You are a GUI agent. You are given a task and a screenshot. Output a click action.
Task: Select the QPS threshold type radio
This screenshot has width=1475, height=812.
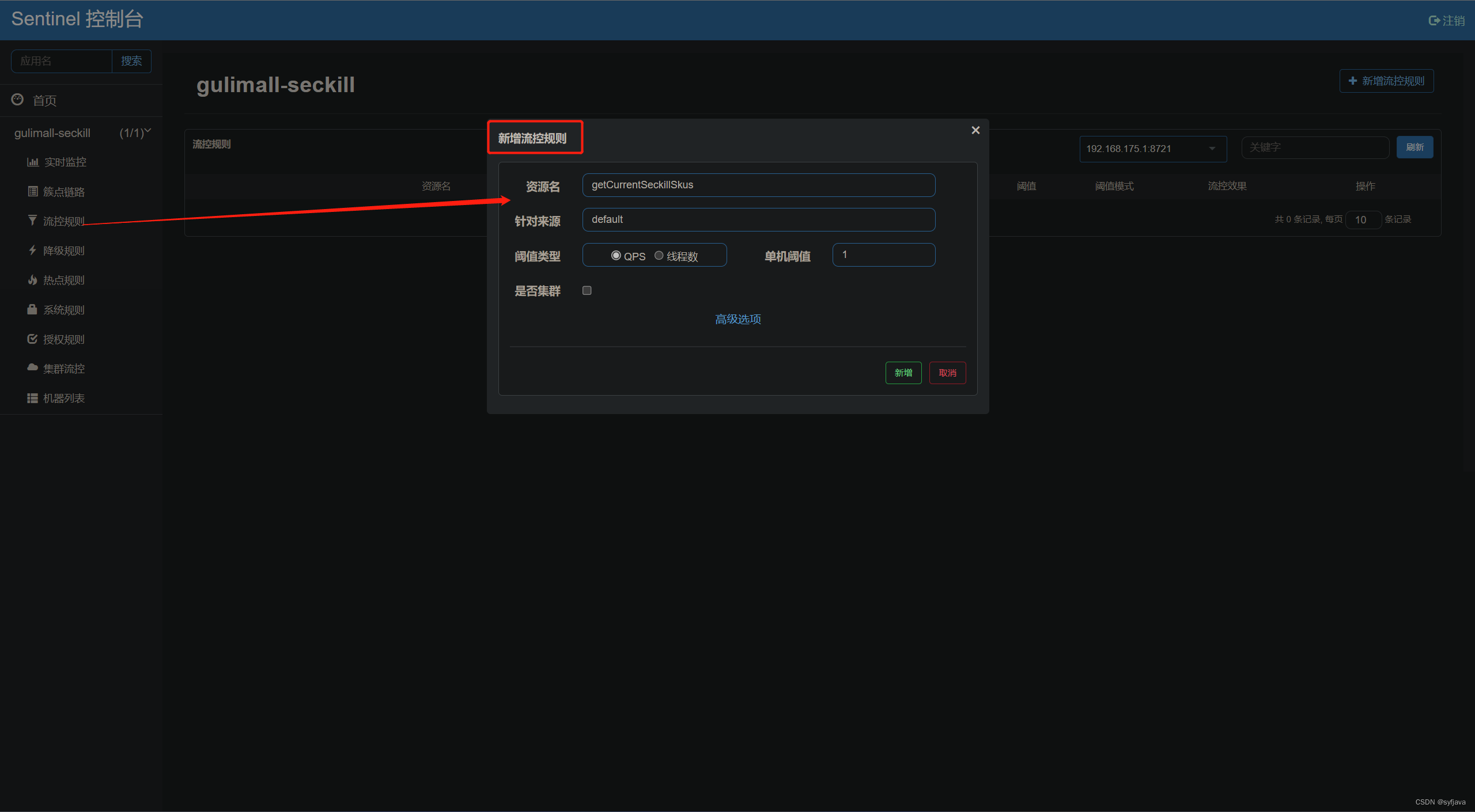[616, 255]
